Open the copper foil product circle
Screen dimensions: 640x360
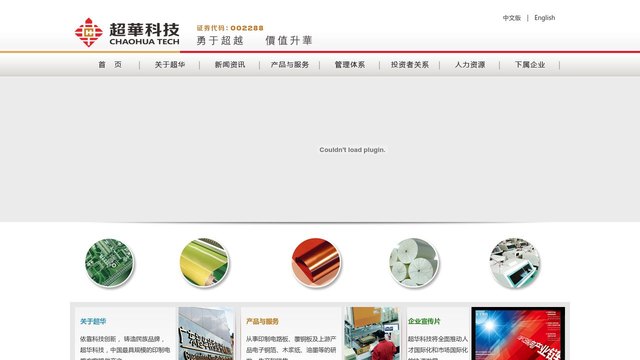(x=316, y=263)
